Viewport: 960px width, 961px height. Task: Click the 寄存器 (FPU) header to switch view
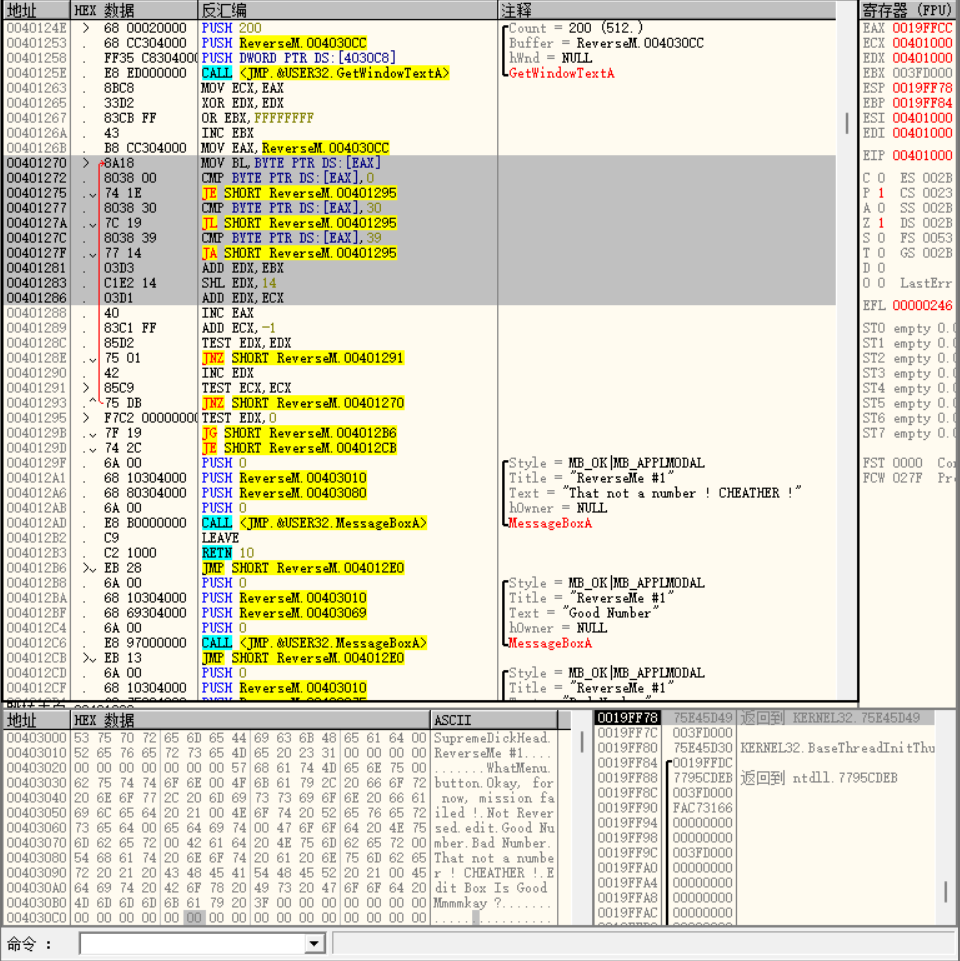coord(908,10)
